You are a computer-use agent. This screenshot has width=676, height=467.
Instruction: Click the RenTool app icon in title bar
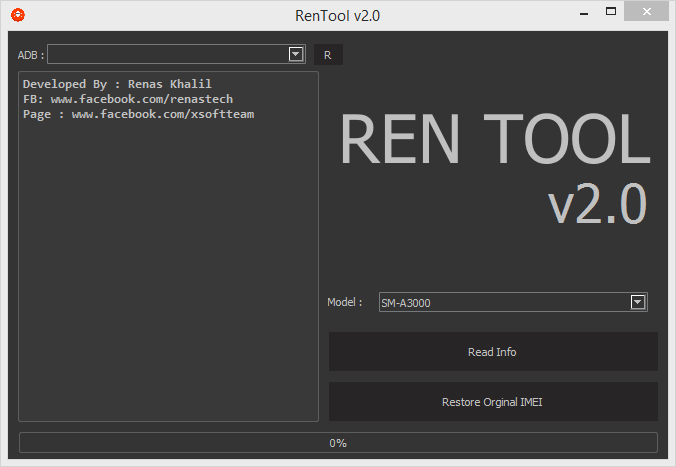[18, 15]
